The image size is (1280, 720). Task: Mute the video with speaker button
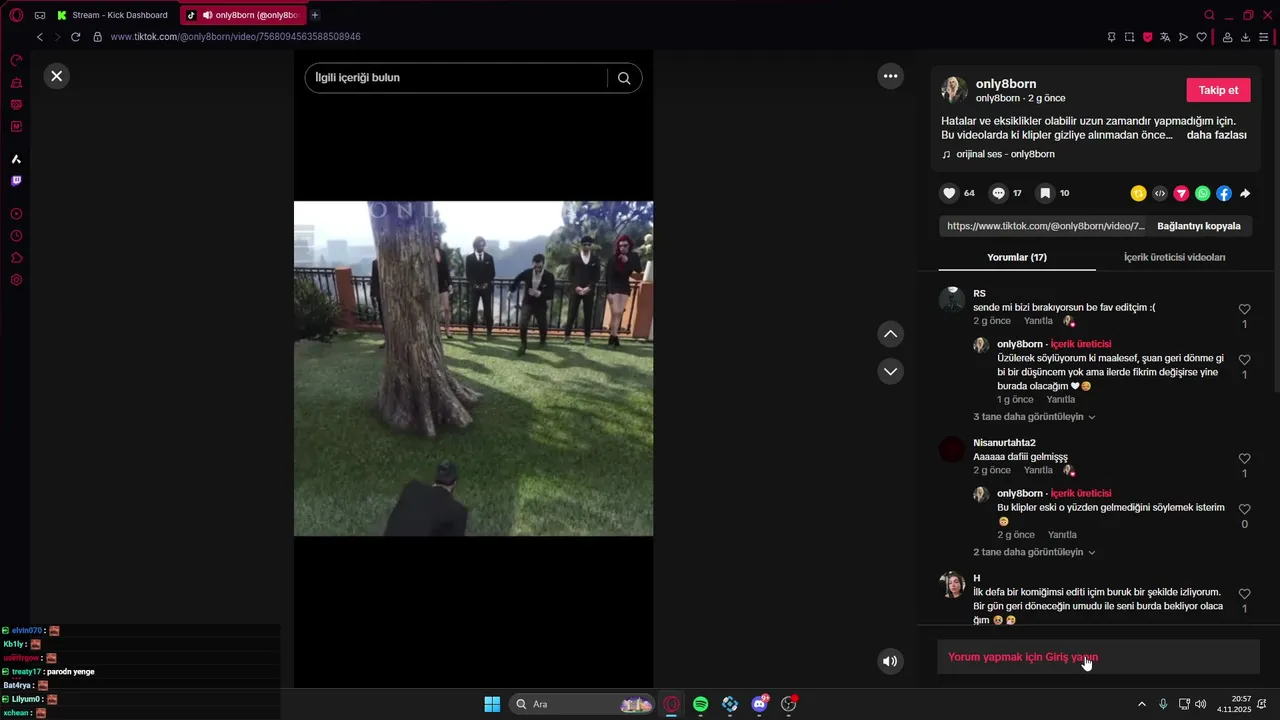(x=890, y=661)
